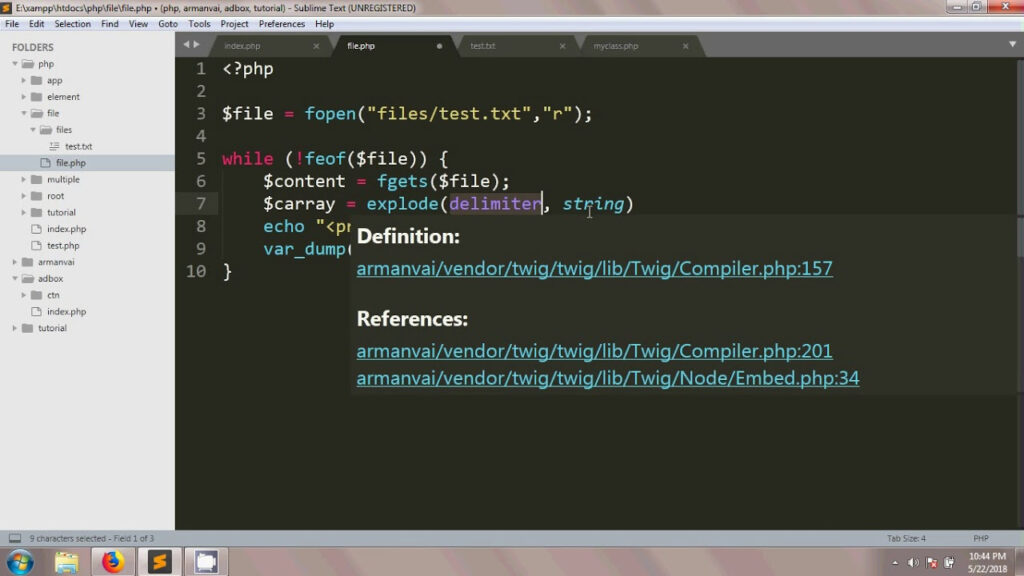
Task: Open test.php in the sidebar
Action: click(63, 246)
